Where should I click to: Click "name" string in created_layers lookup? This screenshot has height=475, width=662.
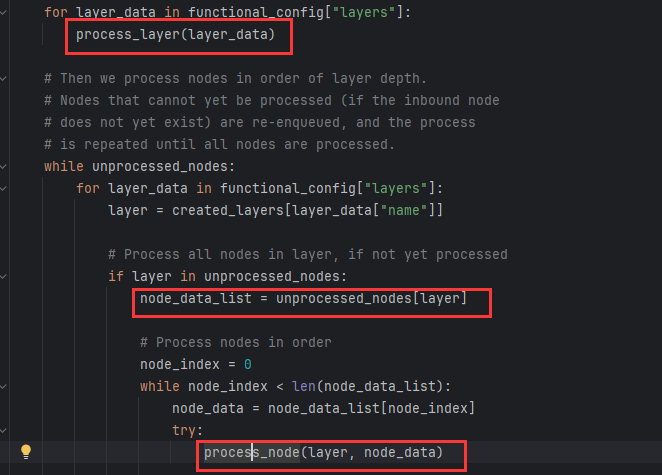412,210
